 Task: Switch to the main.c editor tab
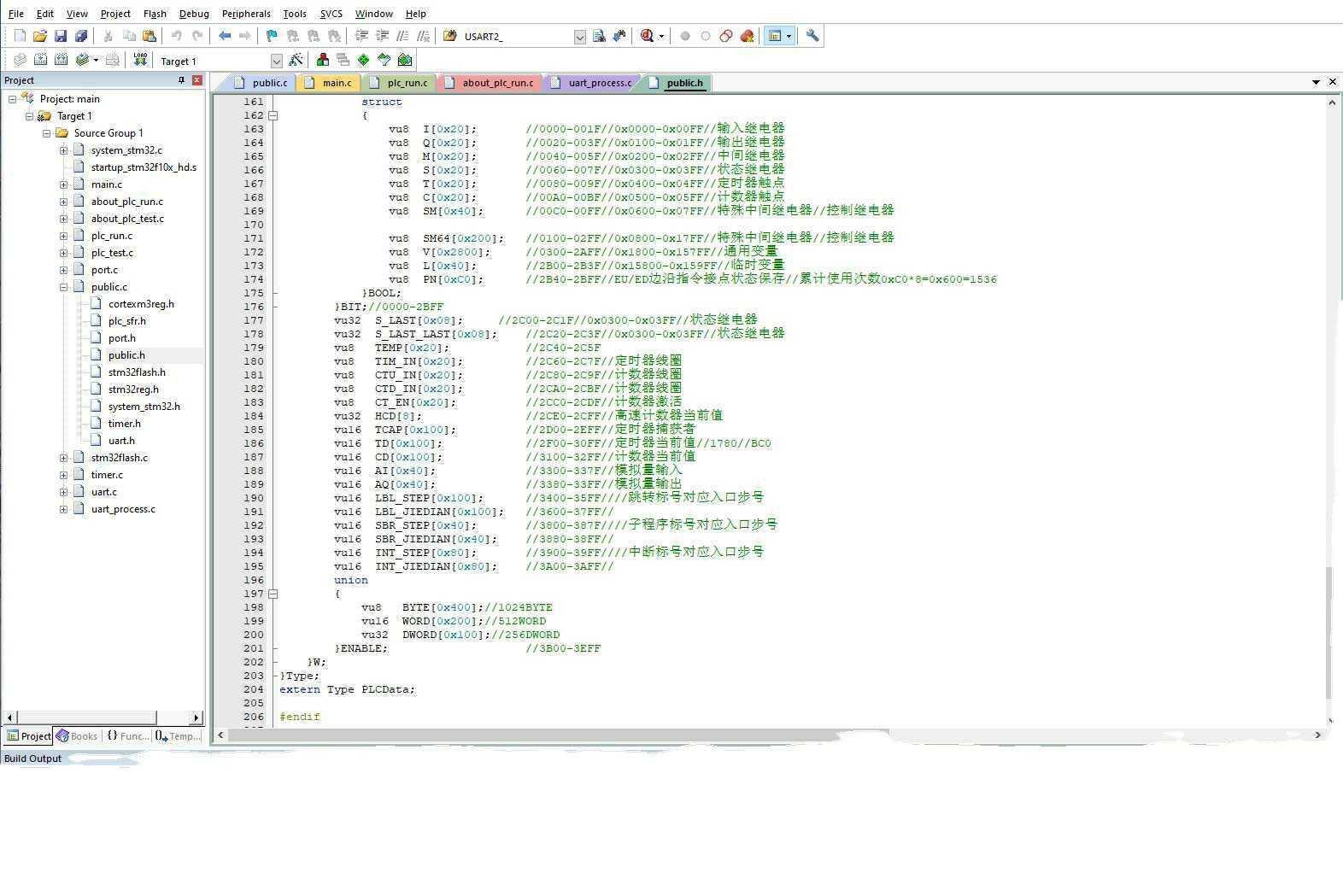click(329, 83)
